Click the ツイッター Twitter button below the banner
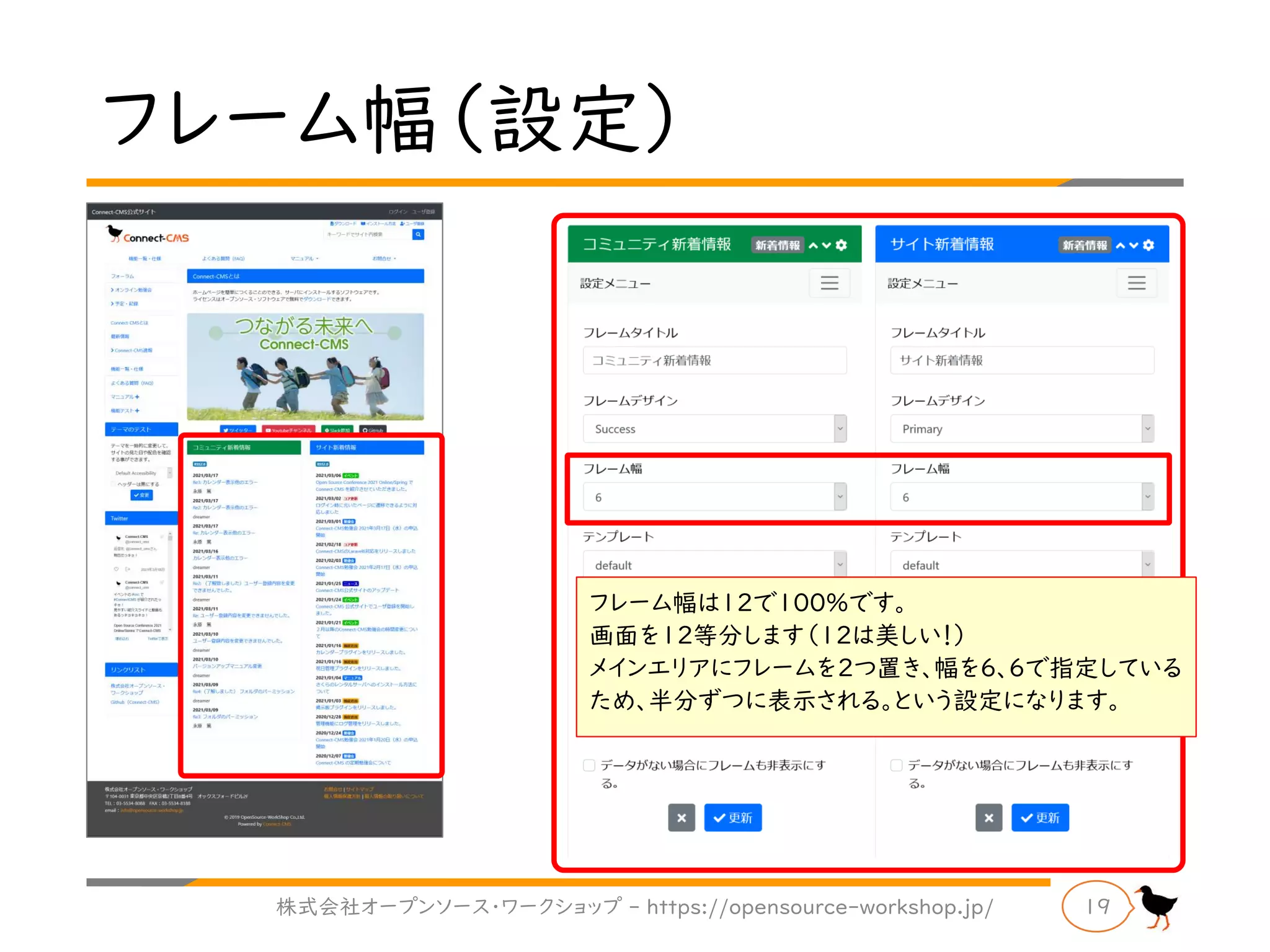This screenshot has width=1270, height=952. [238, 430]
